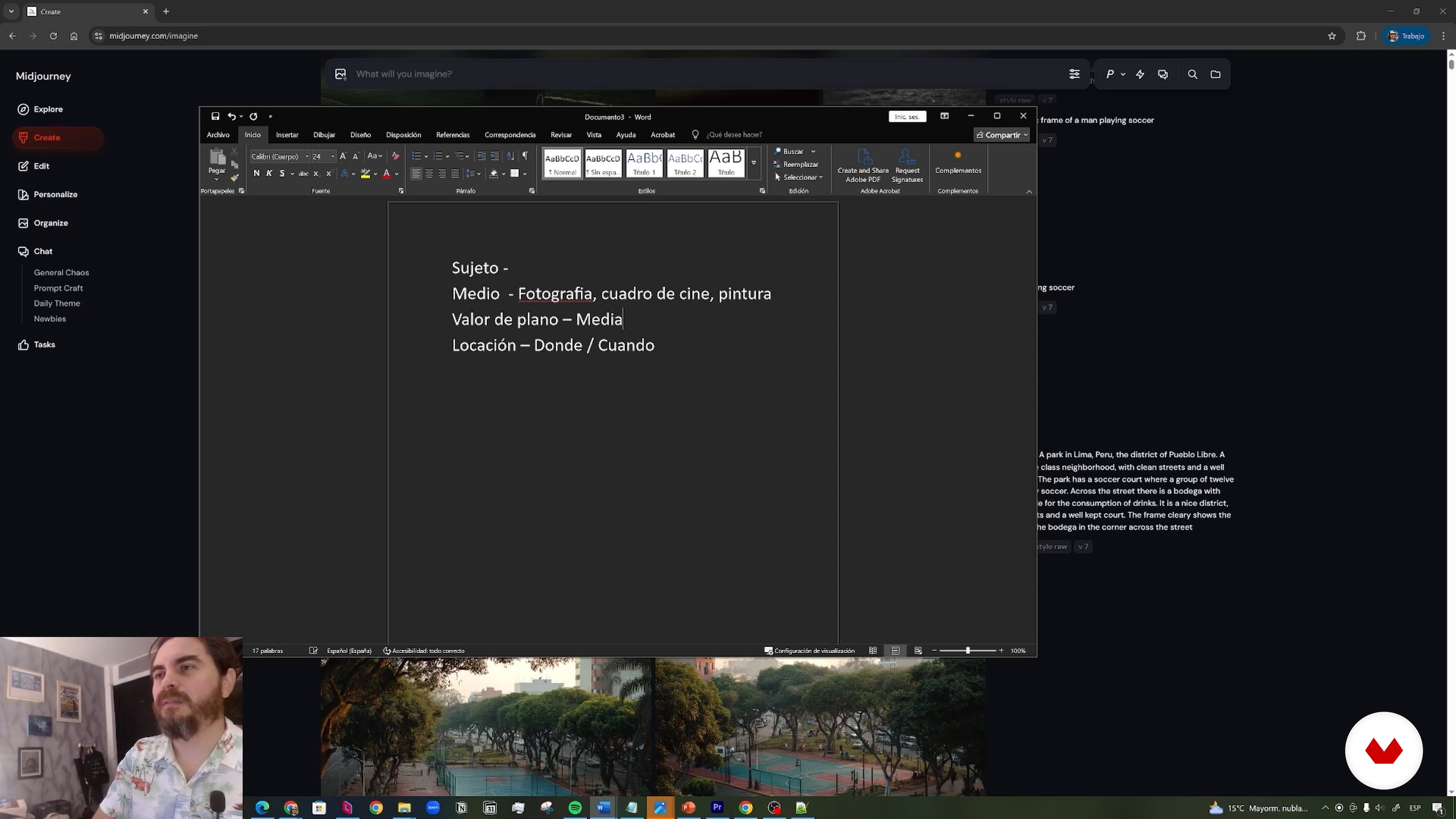Apply the Título 1 style
Viewport: 1456px width, 819px height.
click(x=644, y=163)
